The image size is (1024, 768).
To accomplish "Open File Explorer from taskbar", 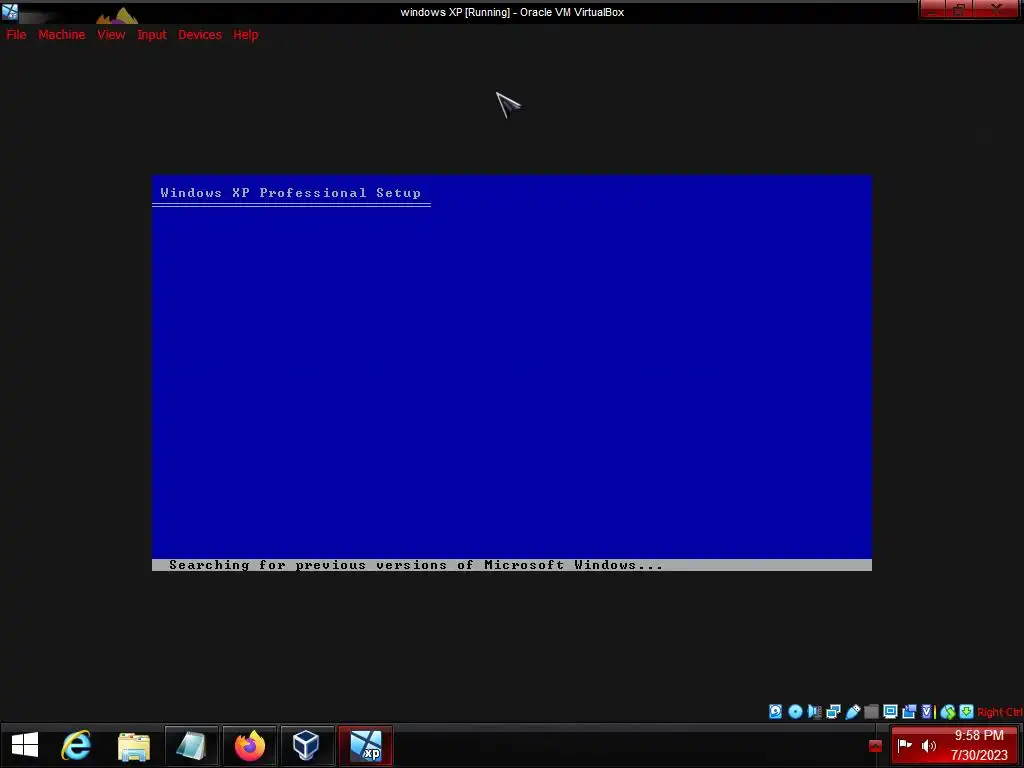I will click(x=134, y=745).
